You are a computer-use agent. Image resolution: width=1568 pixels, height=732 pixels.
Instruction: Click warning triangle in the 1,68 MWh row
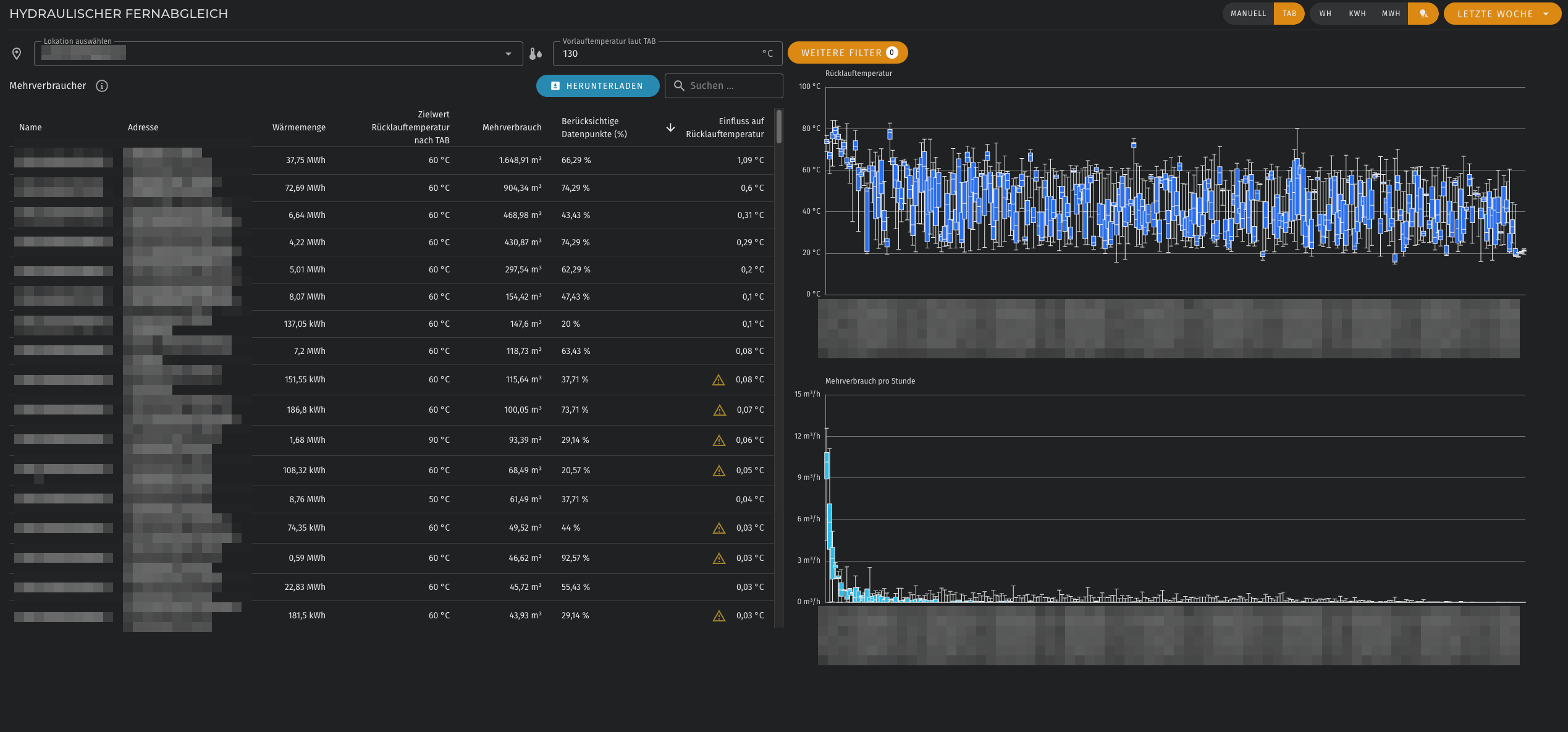click(719, 440)
